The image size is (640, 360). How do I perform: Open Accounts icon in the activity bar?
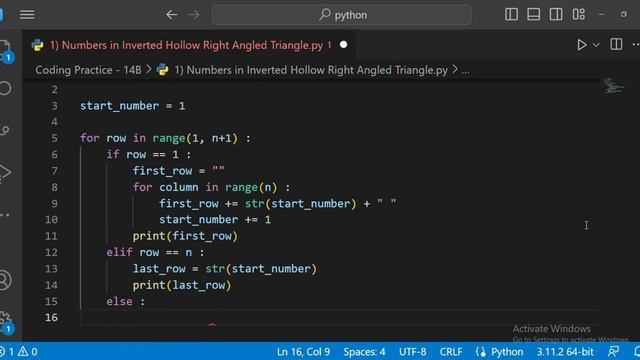[x=5, y=280]
